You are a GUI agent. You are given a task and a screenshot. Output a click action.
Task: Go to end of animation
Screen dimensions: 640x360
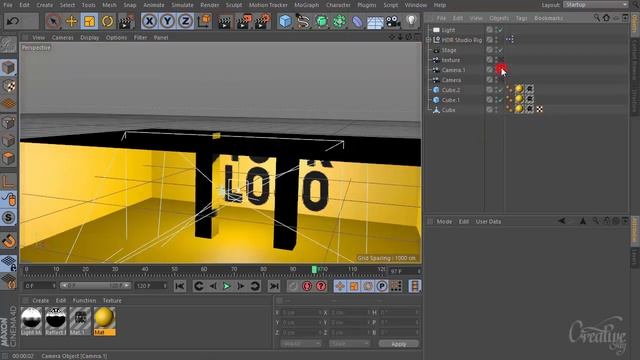[274, 286]
